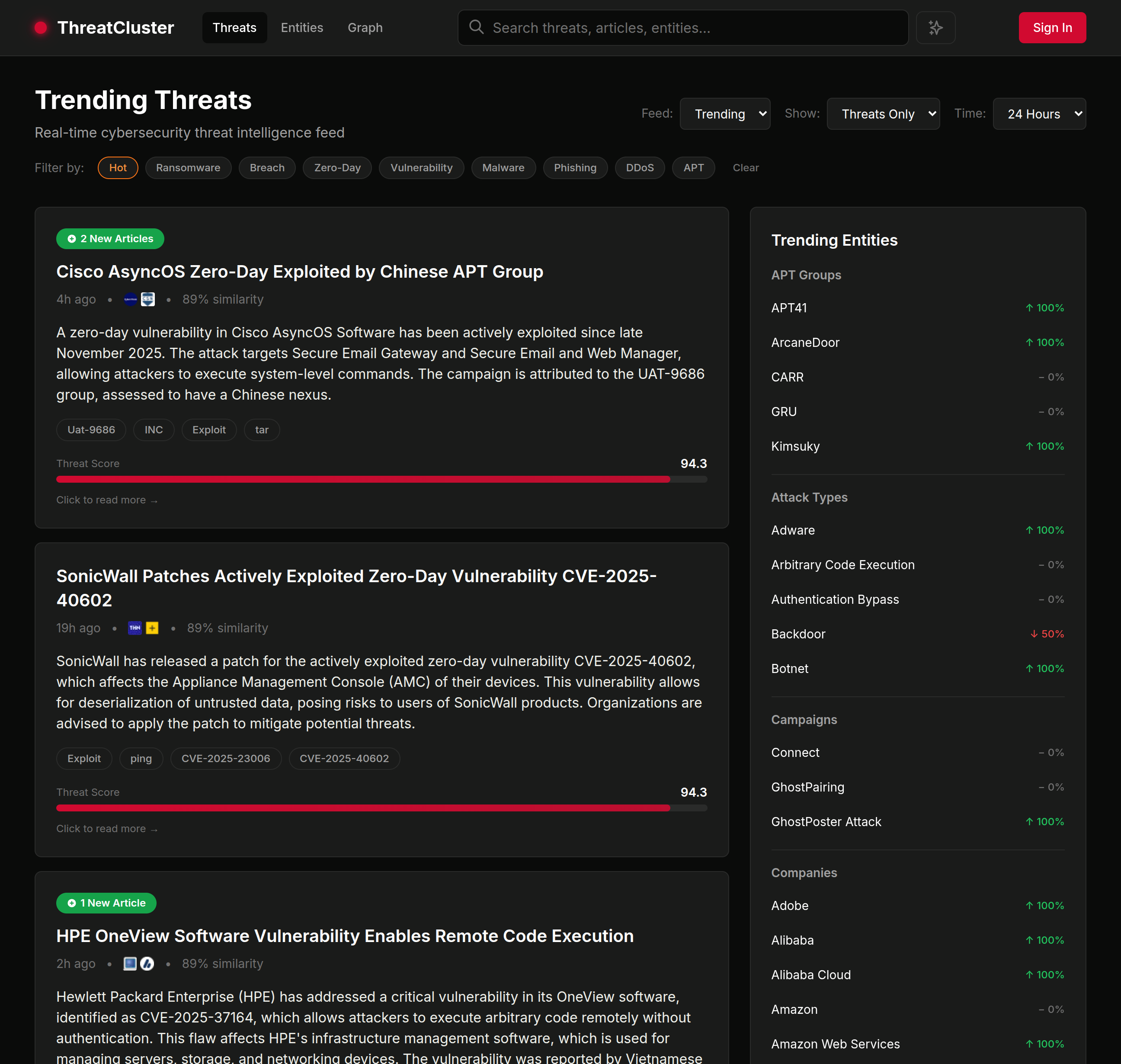Toggle the Hot filter chip
Image resolution: width=1121 pixels, height=1064 pixels.
tap(117, 167)
